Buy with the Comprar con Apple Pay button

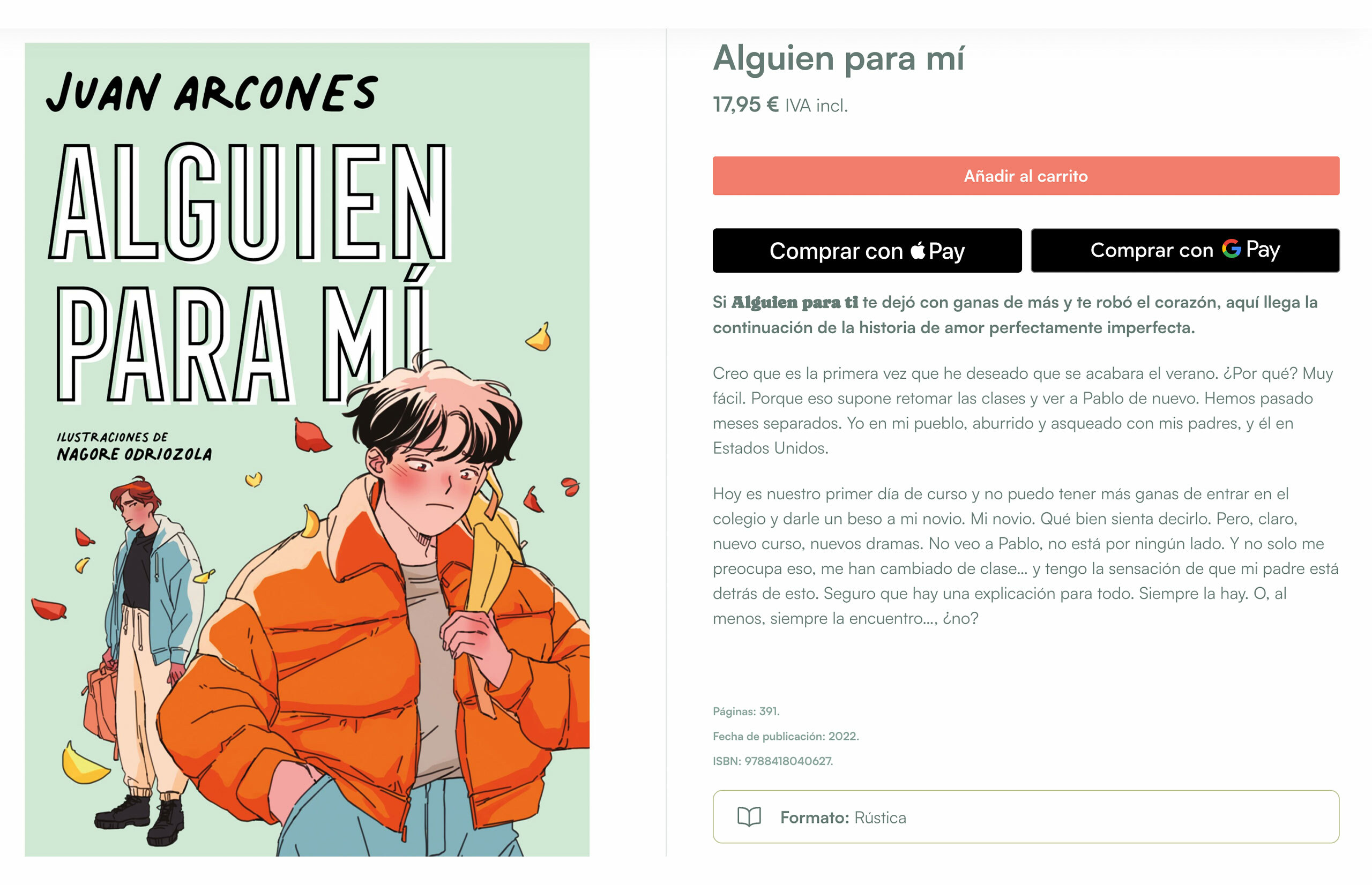coord(867,251)
